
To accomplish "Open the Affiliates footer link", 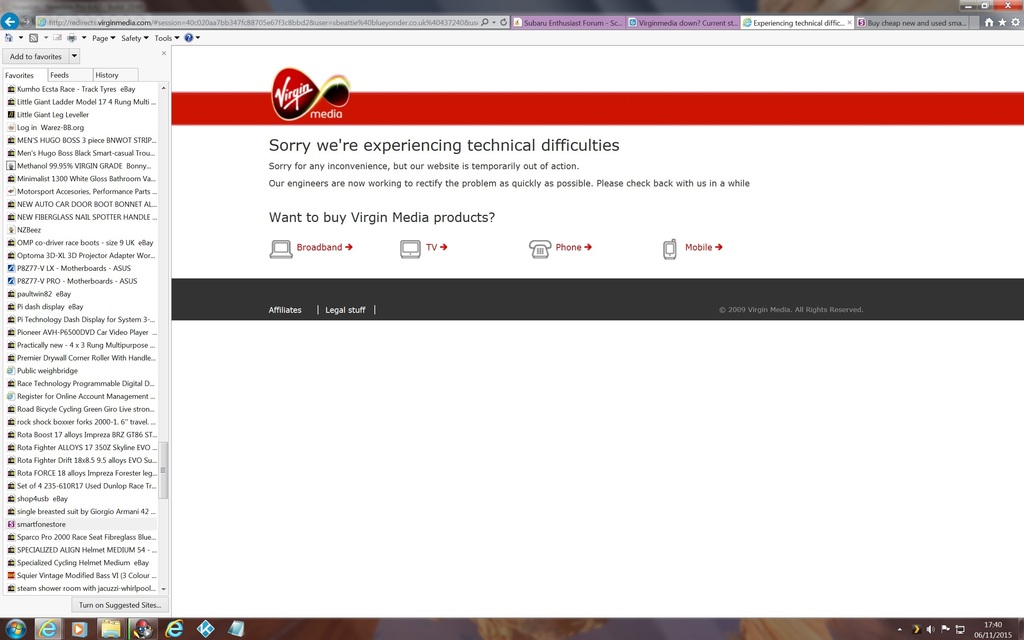I will coord(285,310).
